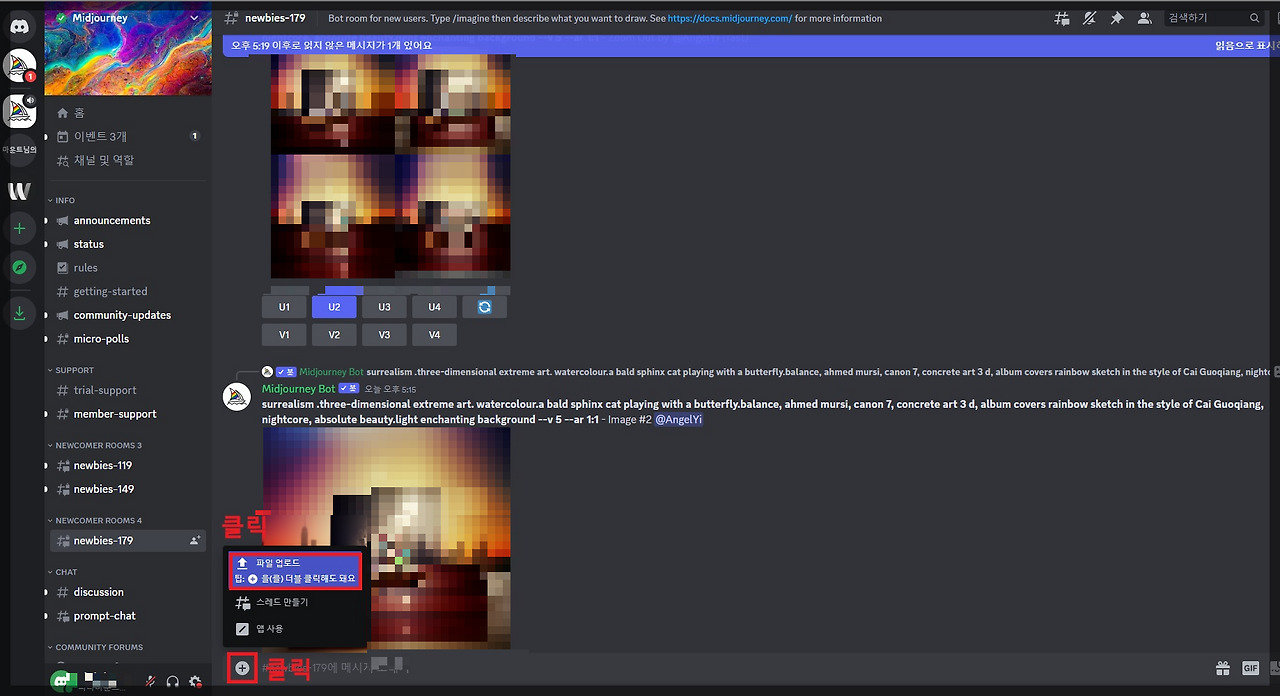Open the GIF picker button

[1250, 668]
